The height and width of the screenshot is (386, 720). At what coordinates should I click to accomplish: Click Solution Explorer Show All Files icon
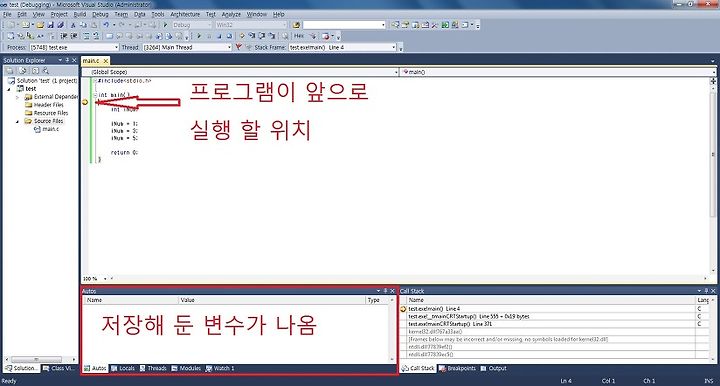22,71
